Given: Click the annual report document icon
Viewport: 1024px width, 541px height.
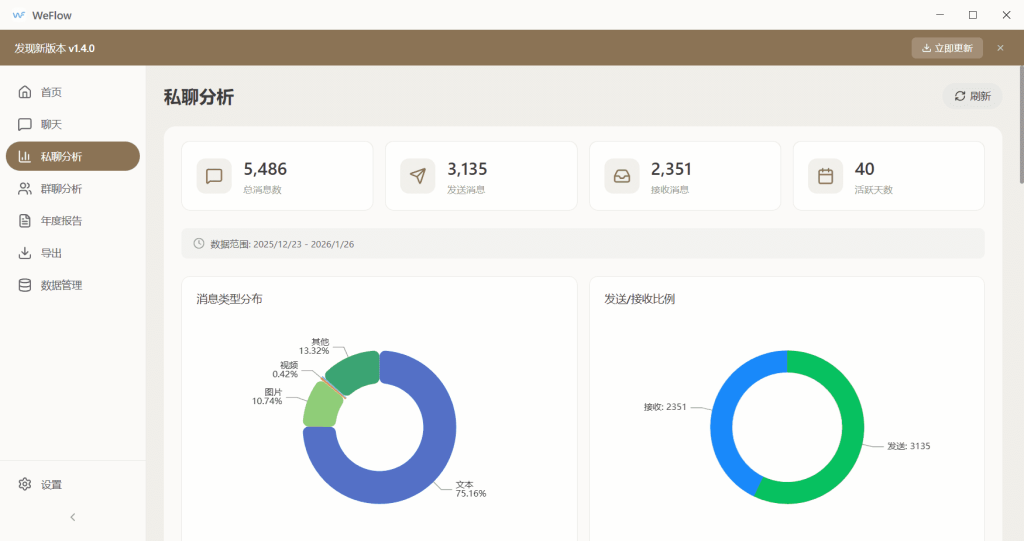Looking at the screenshot, I should coord(25,221).
